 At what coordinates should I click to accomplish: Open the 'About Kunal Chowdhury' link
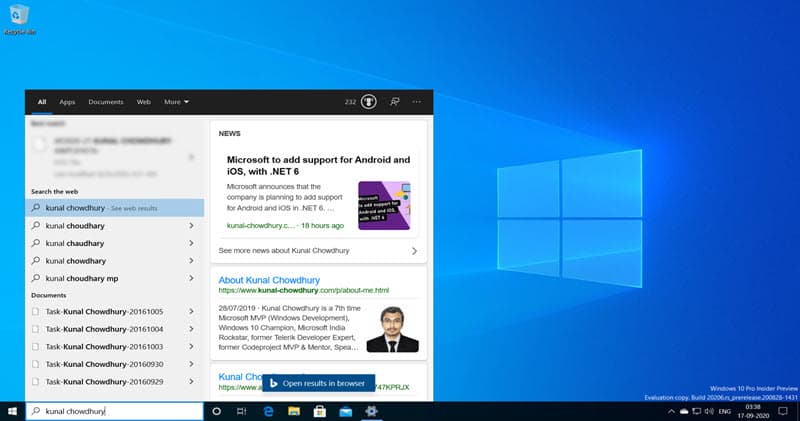[x=269, y=280]
